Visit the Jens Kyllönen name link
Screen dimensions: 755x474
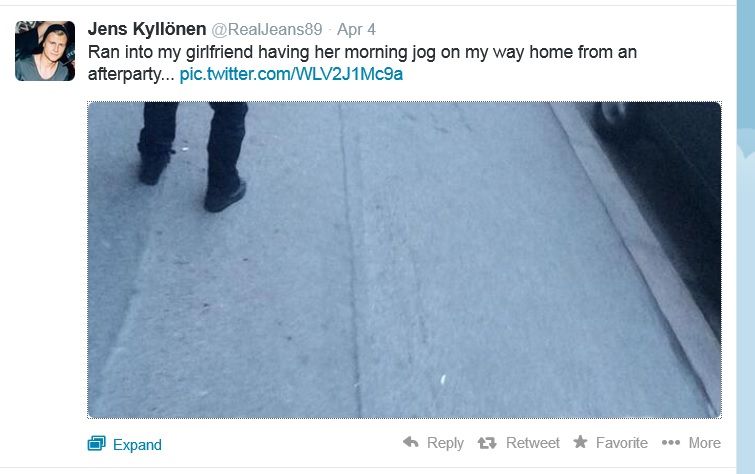[x=147, y=29]
